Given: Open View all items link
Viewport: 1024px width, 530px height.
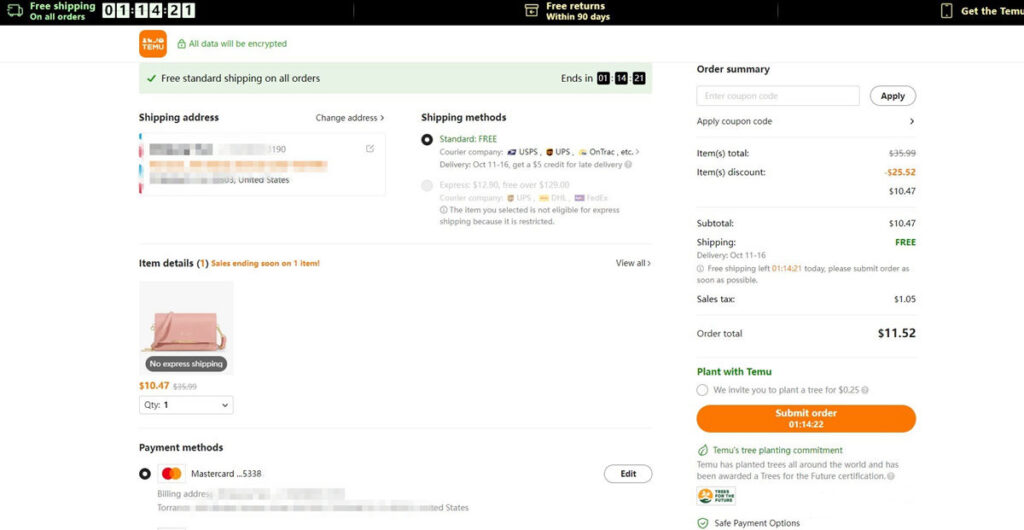Looking at the screenshot, I should pos(633,263).
